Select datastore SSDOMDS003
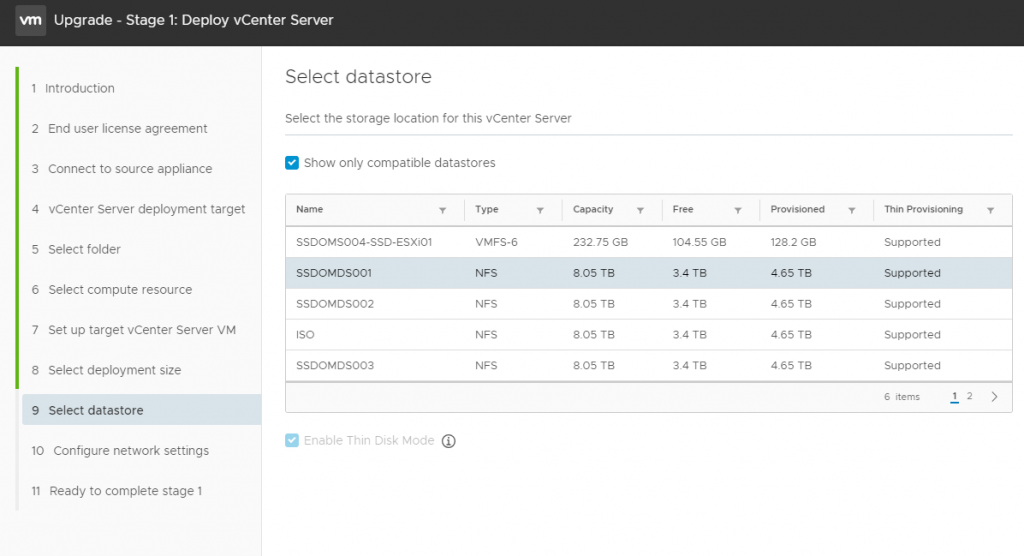 pos(648,365)
